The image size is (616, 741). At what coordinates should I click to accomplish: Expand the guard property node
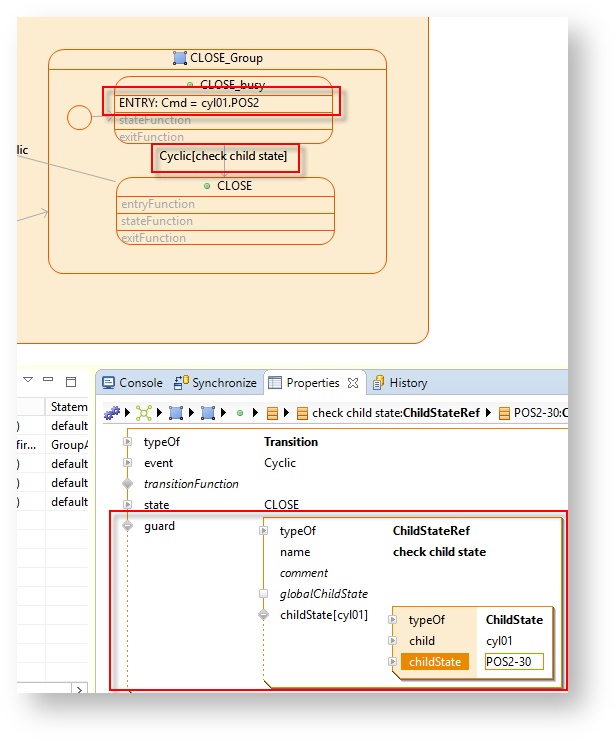[127, 526]
